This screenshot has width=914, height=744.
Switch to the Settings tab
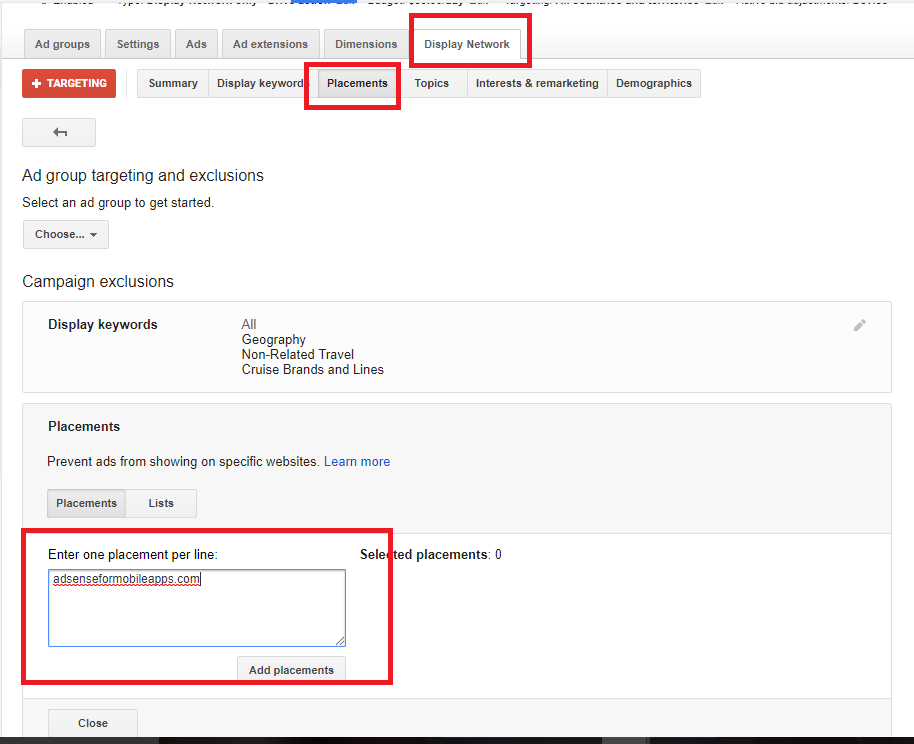click(x=138, y=44)
